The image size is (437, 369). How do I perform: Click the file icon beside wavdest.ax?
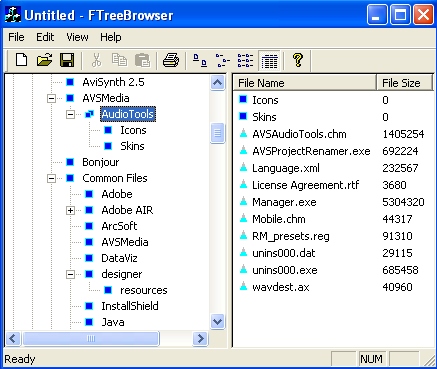pos(244,287)
